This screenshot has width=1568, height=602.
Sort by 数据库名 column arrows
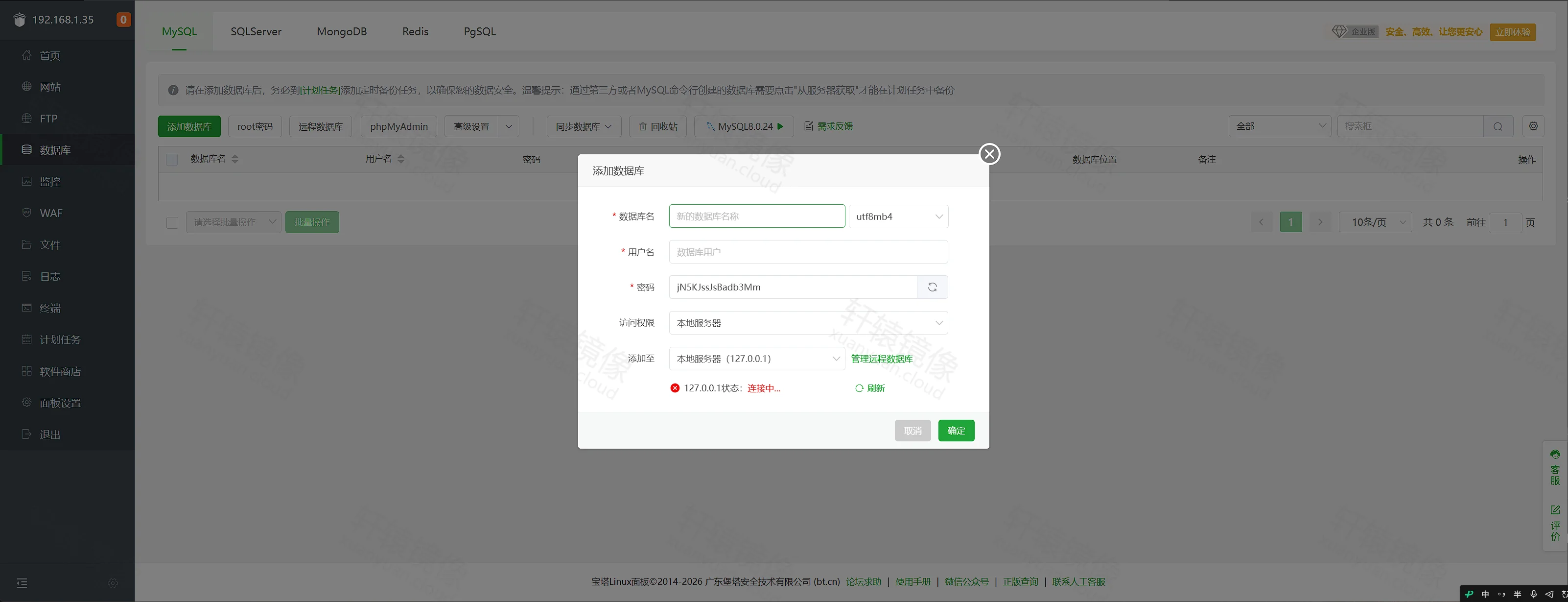[x=235, y=159]
